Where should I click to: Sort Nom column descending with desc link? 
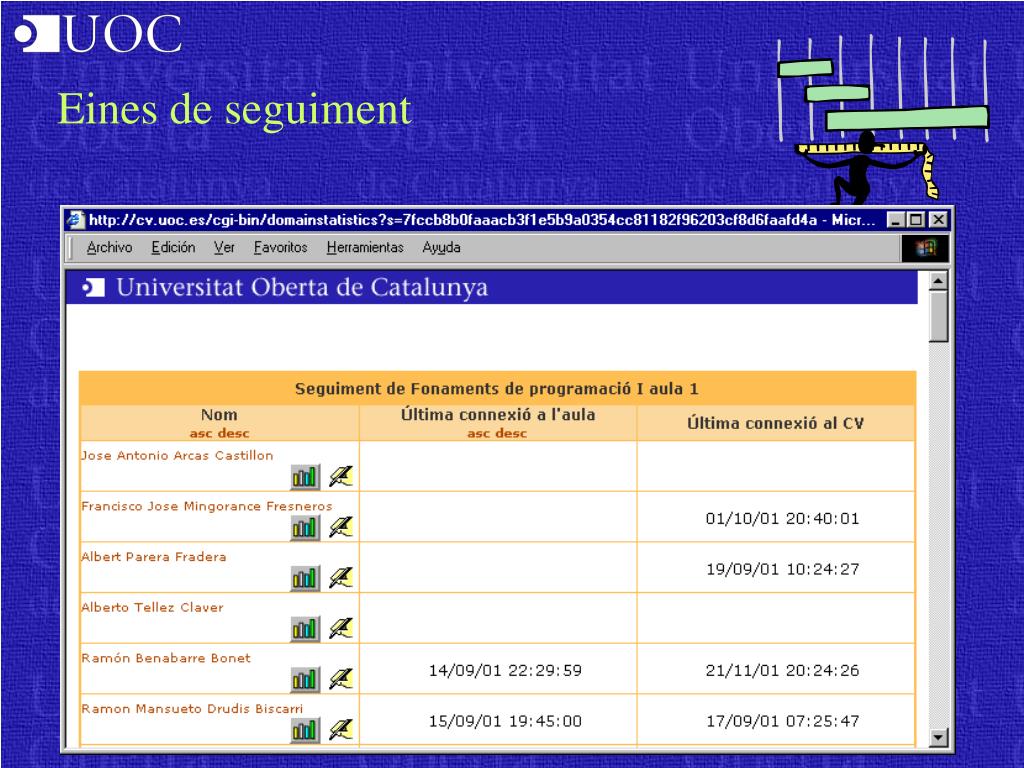click(x=234, y=433)
